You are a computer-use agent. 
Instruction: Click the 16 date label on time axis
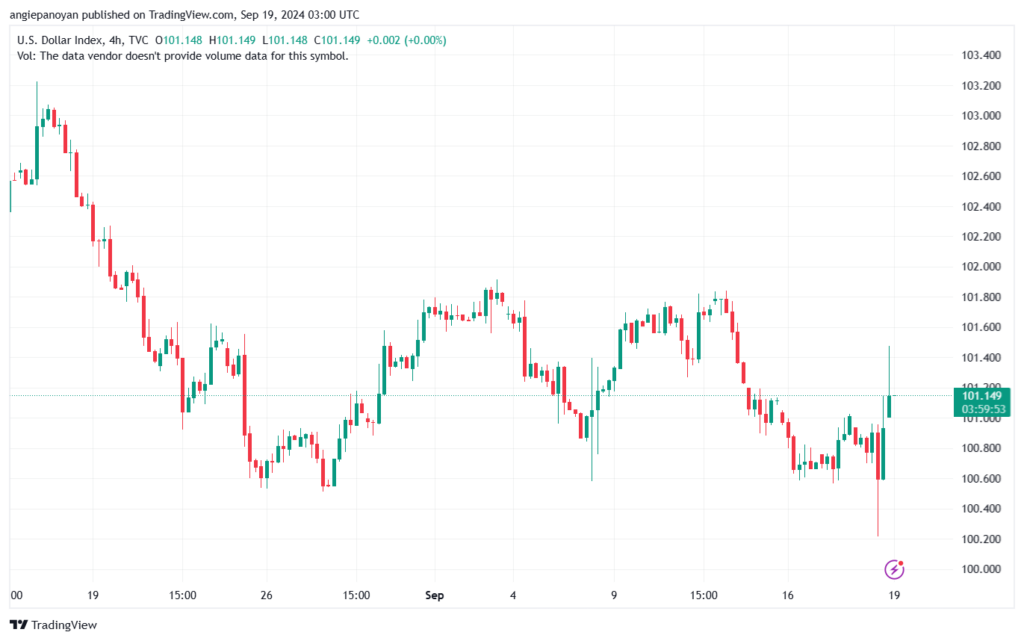pos(788,596)
